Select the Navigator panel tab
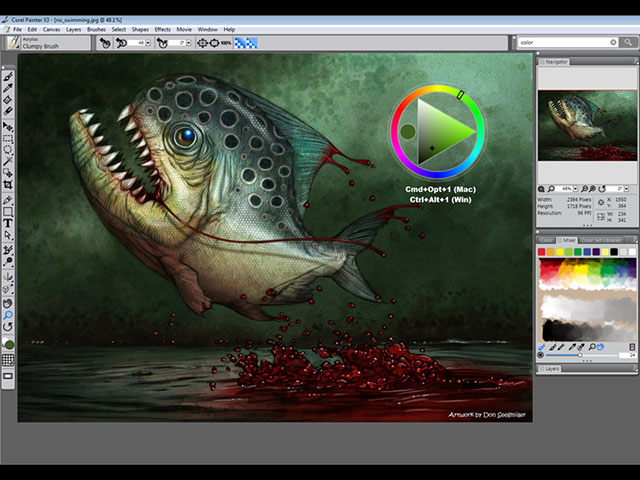Viewport: 640px width, 480px height. point(554,62)
